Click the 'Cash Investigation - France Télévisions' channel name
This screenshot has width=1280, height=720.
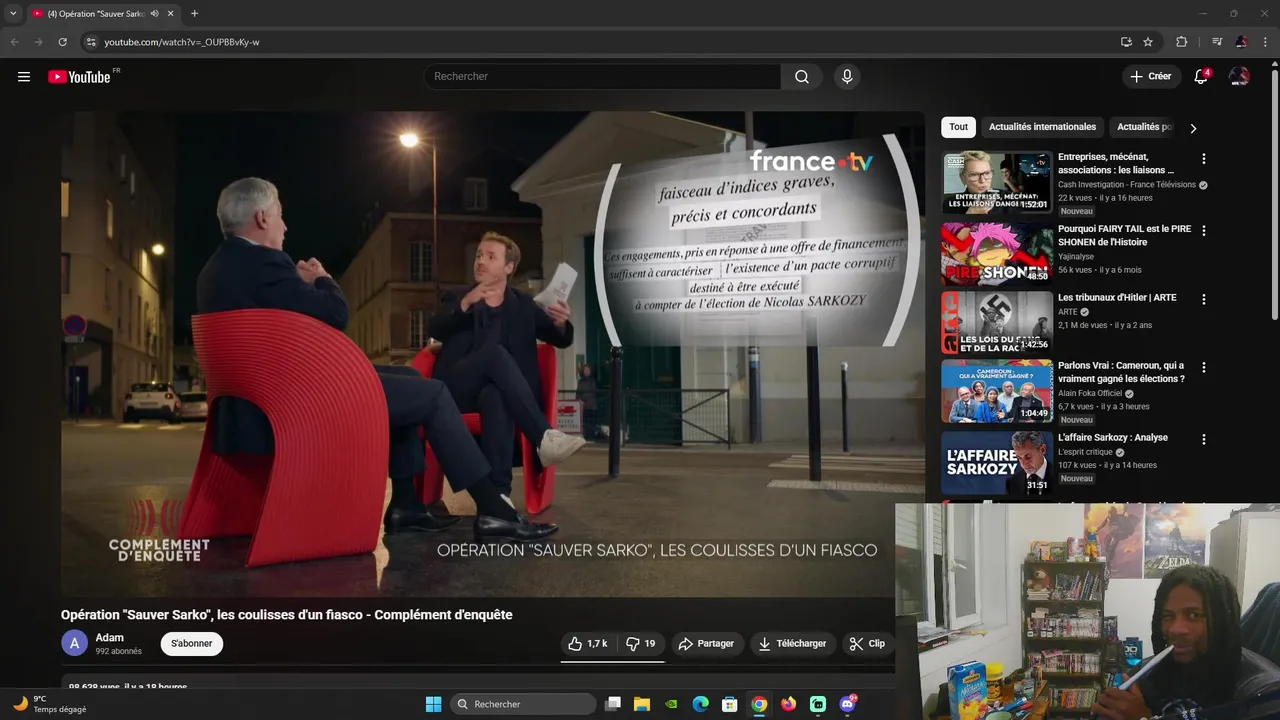1127,185
